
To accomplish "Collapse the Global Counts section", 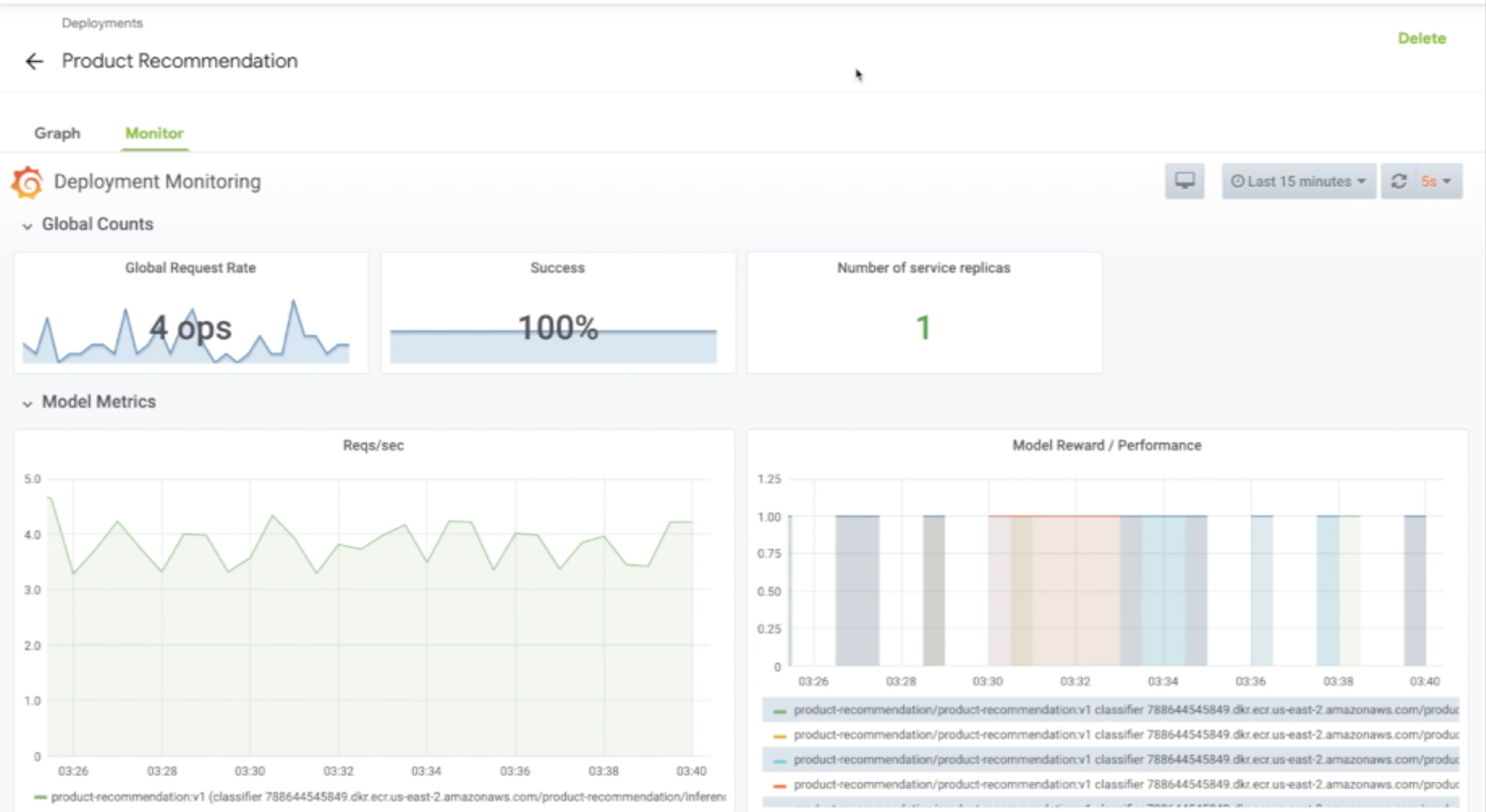I will [x=27, y=225].
